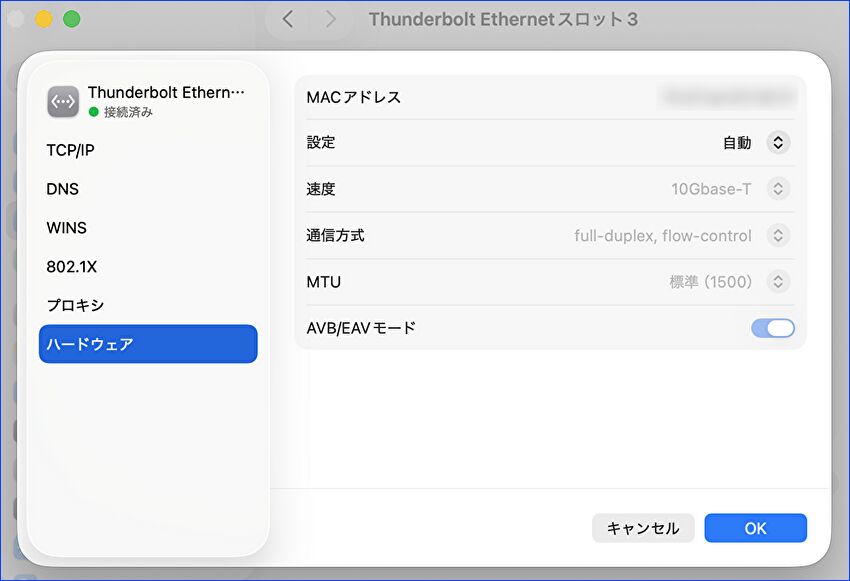The width and height of the screenshot is (850, 581).
Task: Open the MTU 標準 (1500) dropdown
Action: coord(777,282)
